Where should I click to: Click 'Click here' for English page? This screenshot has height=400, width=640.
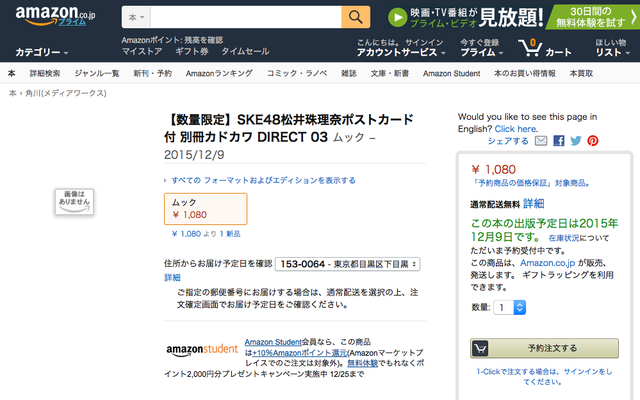pos(516,129)
